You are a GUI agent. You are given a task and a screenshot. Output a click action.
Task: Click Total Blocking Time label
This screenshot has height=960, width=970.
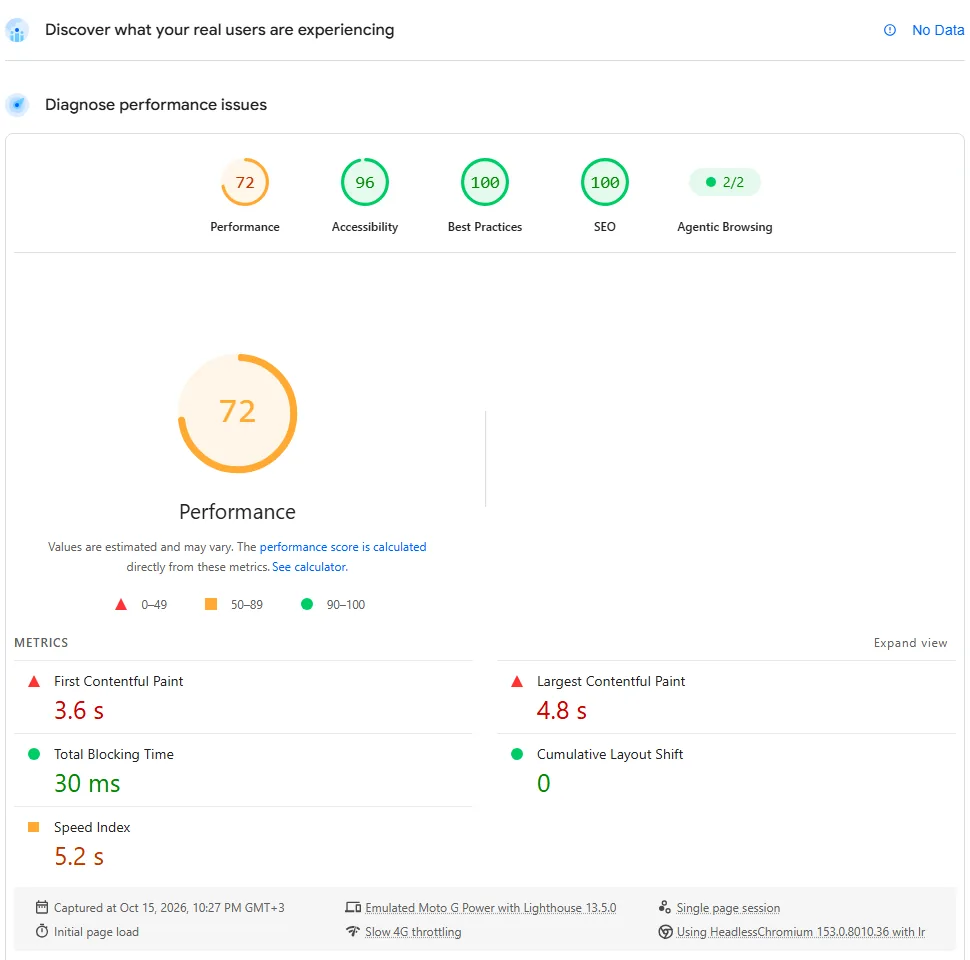pyautogui.click(x=114, y=754)
